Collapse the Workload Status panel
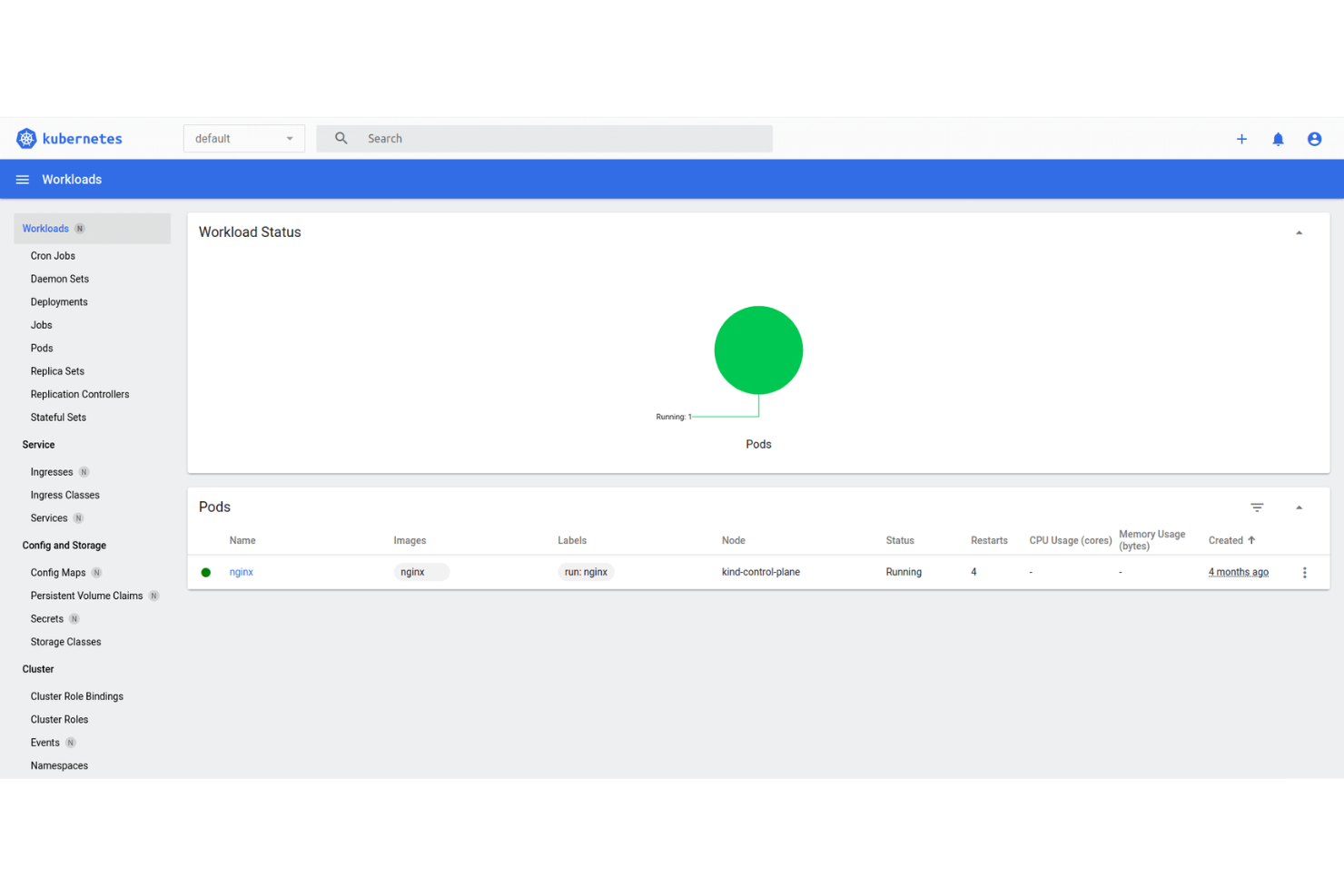The height and width of the screenshot is (896, 1344). click(x=1299, y=232)
